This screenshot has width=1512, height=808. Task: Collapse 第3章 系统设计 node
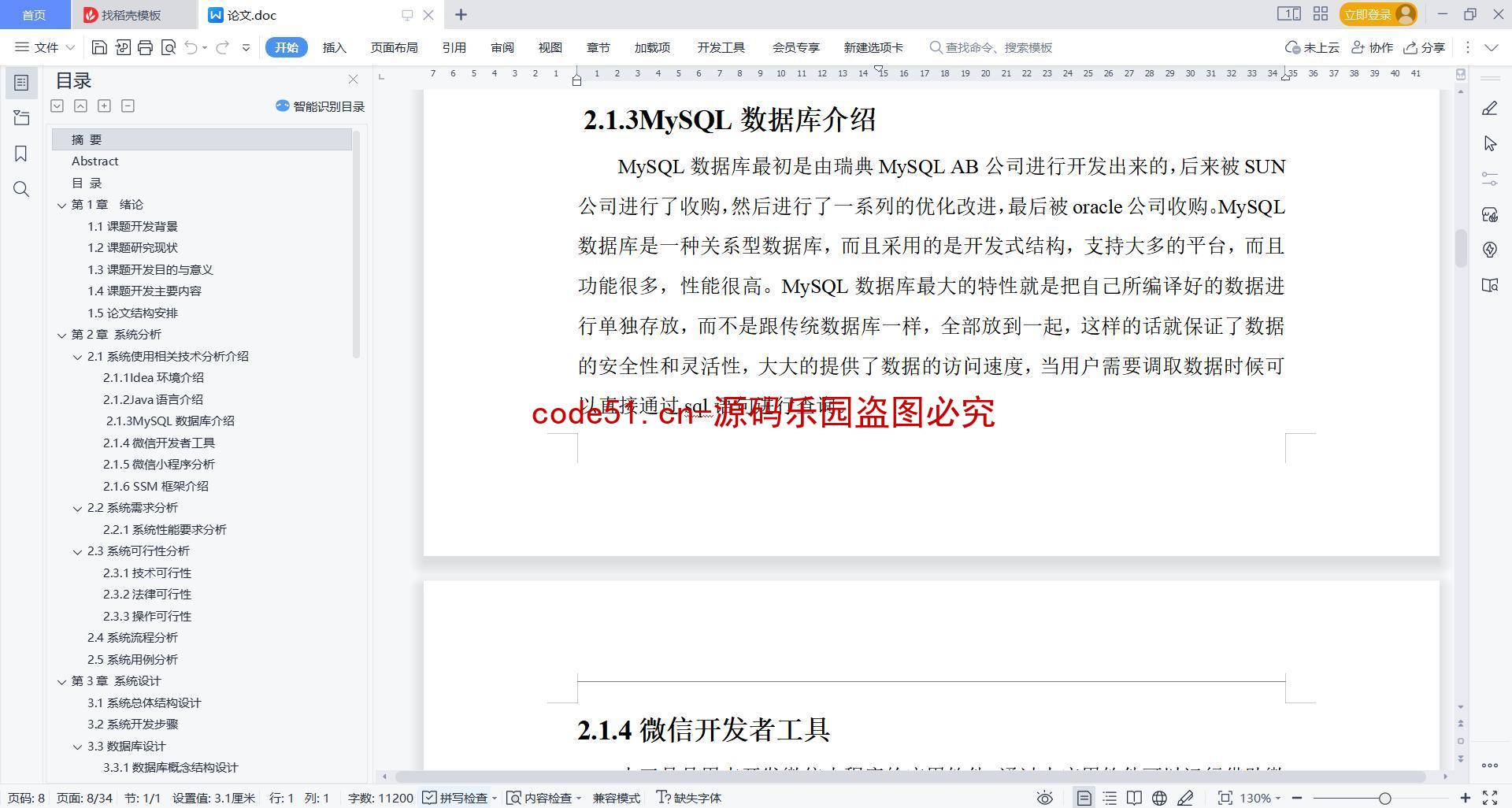point(61,681)
